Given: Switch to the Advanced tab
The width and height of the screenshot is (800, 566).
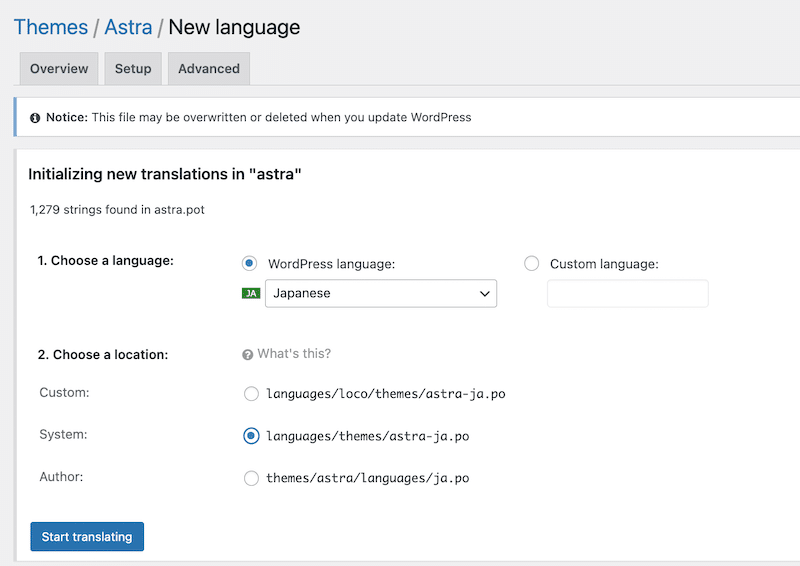Looking at the screenshot, I should 209,68.
